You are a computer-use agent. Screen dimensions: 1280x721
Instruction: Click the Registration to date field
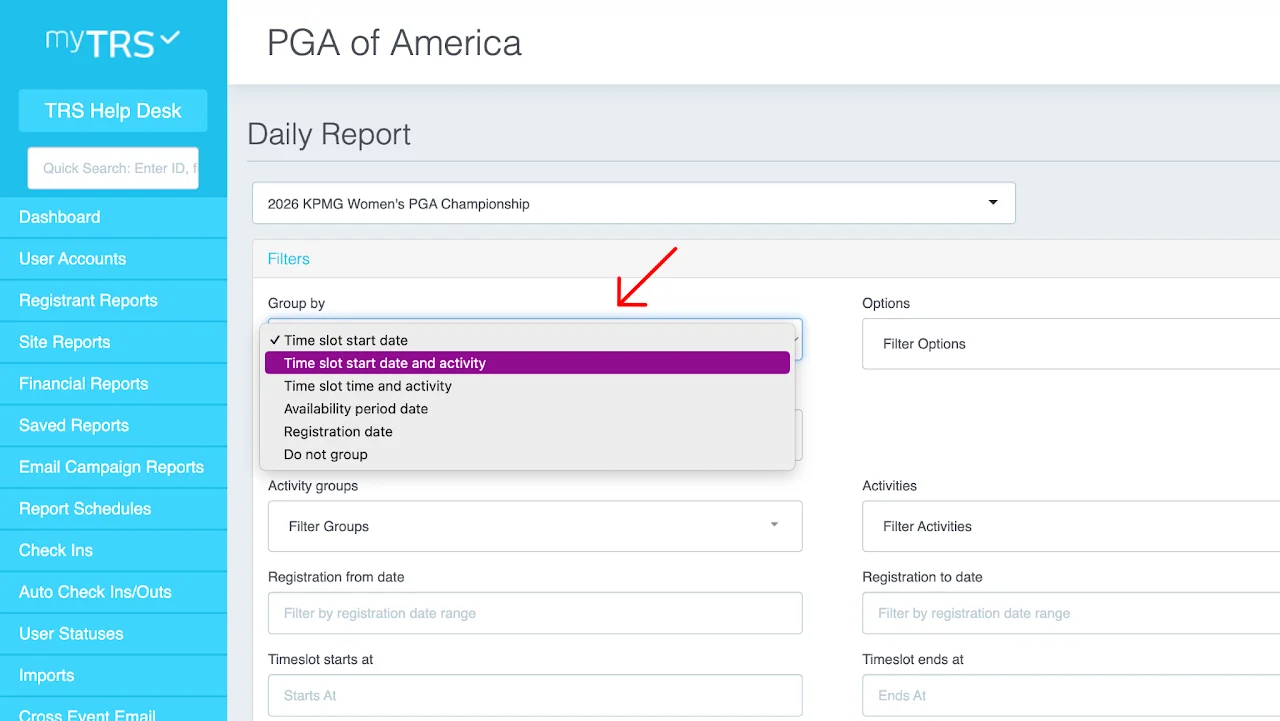coord(1071,613)
